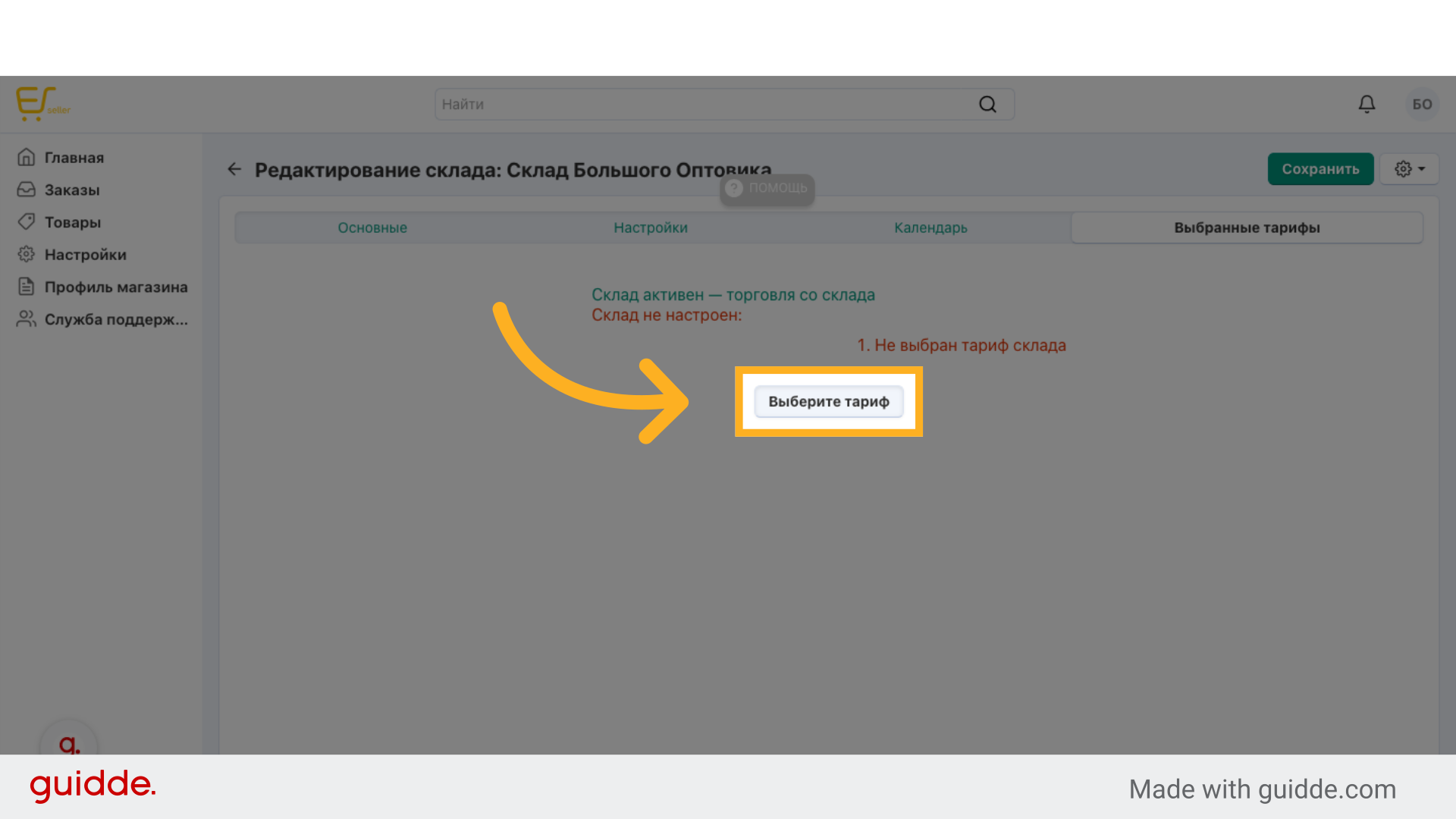Viewport: 1456px width, 819px height.
Task: Open Служба поддержки in sidebar
Action: [x=115, y=319]
